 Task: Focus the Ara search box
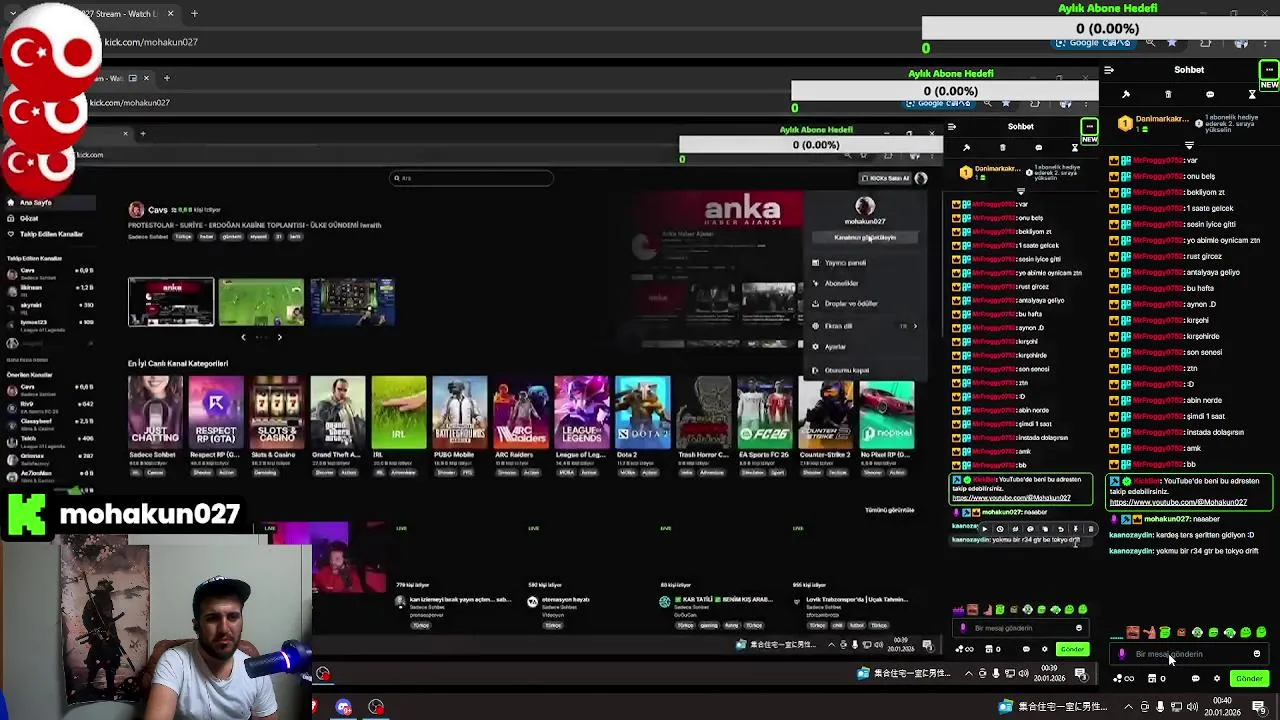pos(471,178)
